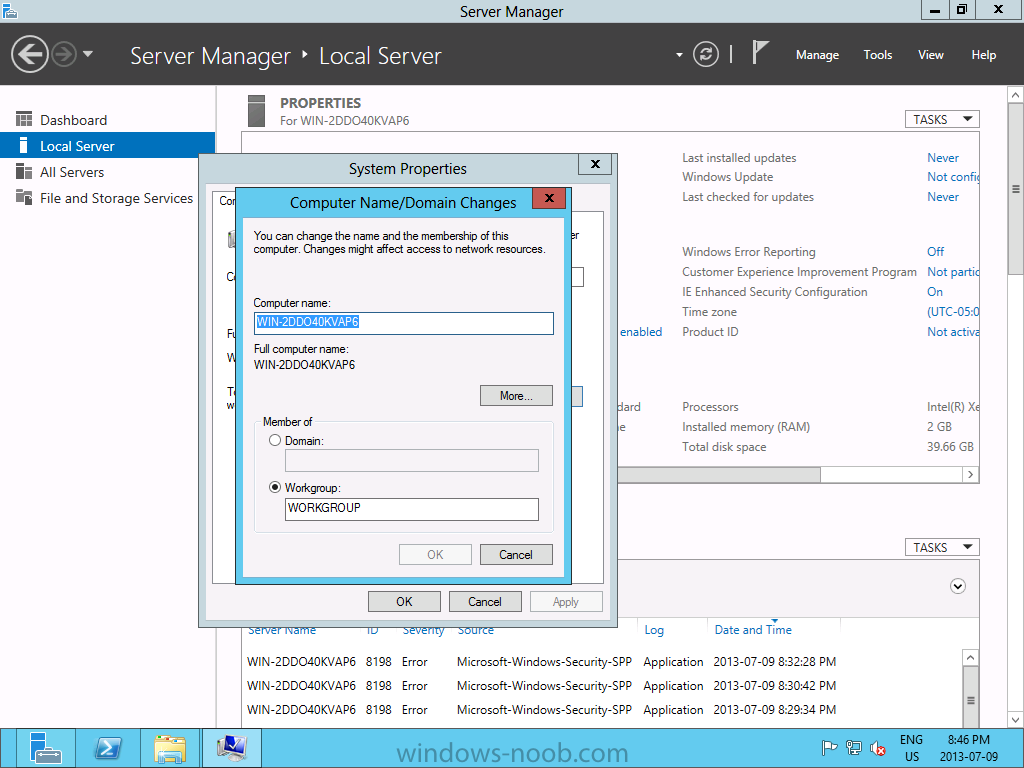Open the navigation history dropdown arrow

[88, 54]
